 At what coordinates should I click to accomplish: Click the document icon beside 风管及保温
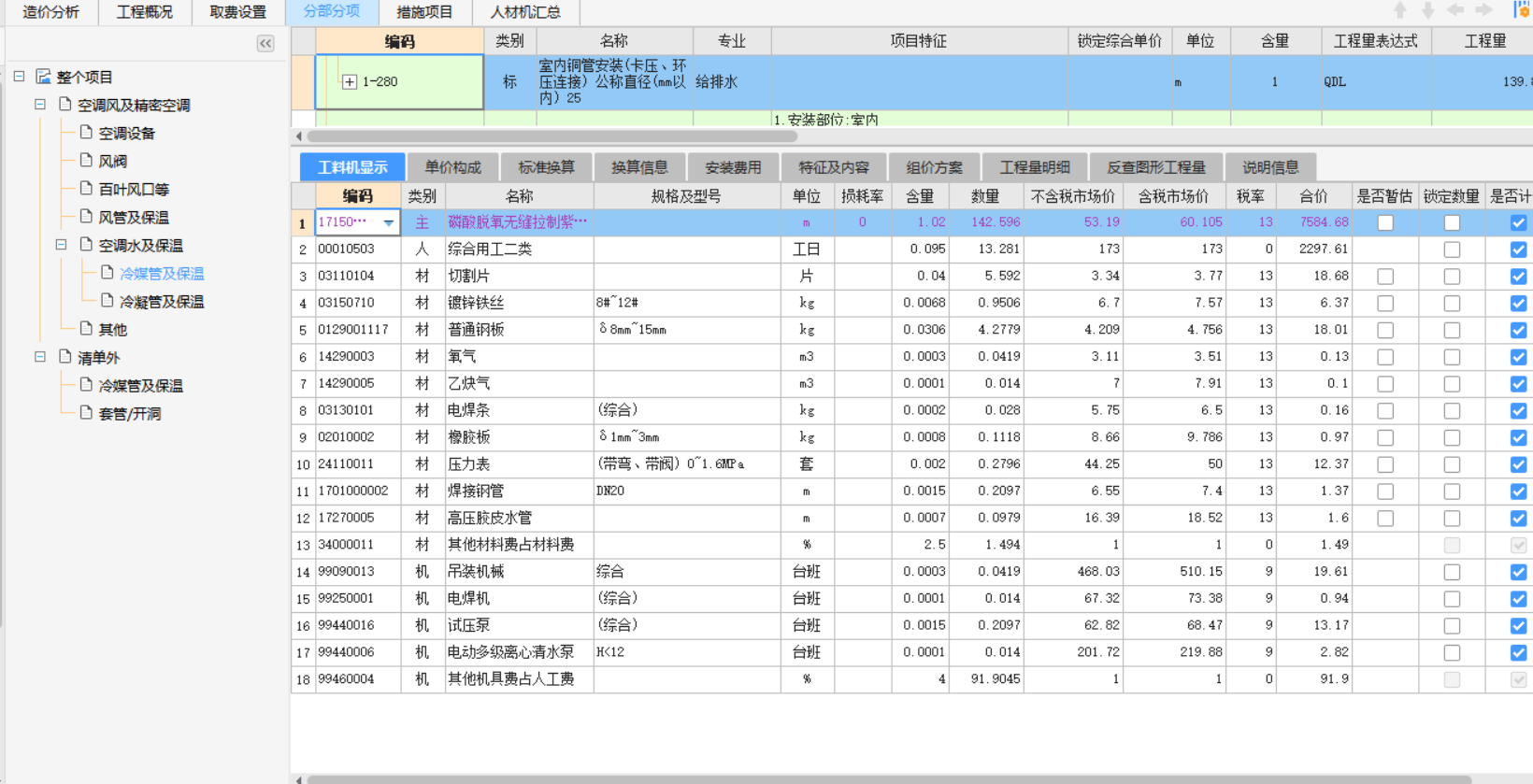87,217
